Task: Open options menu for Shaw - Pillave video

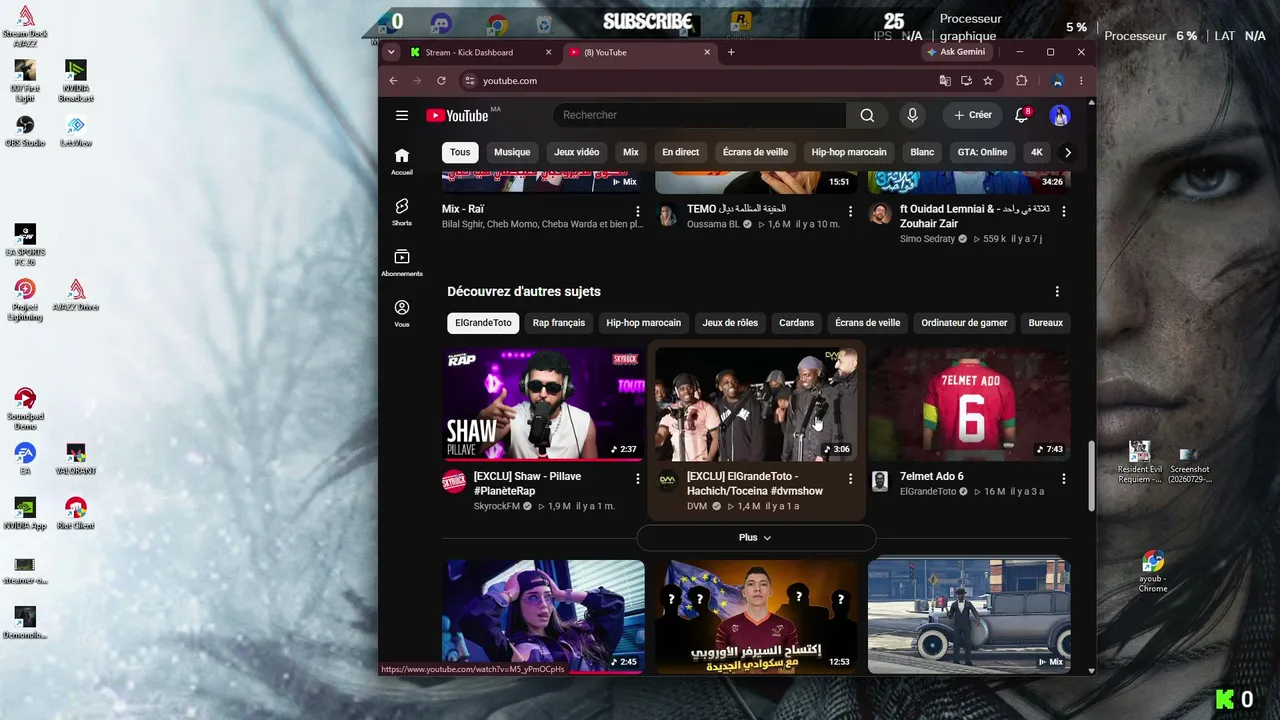Action: (x=638, y=479)
